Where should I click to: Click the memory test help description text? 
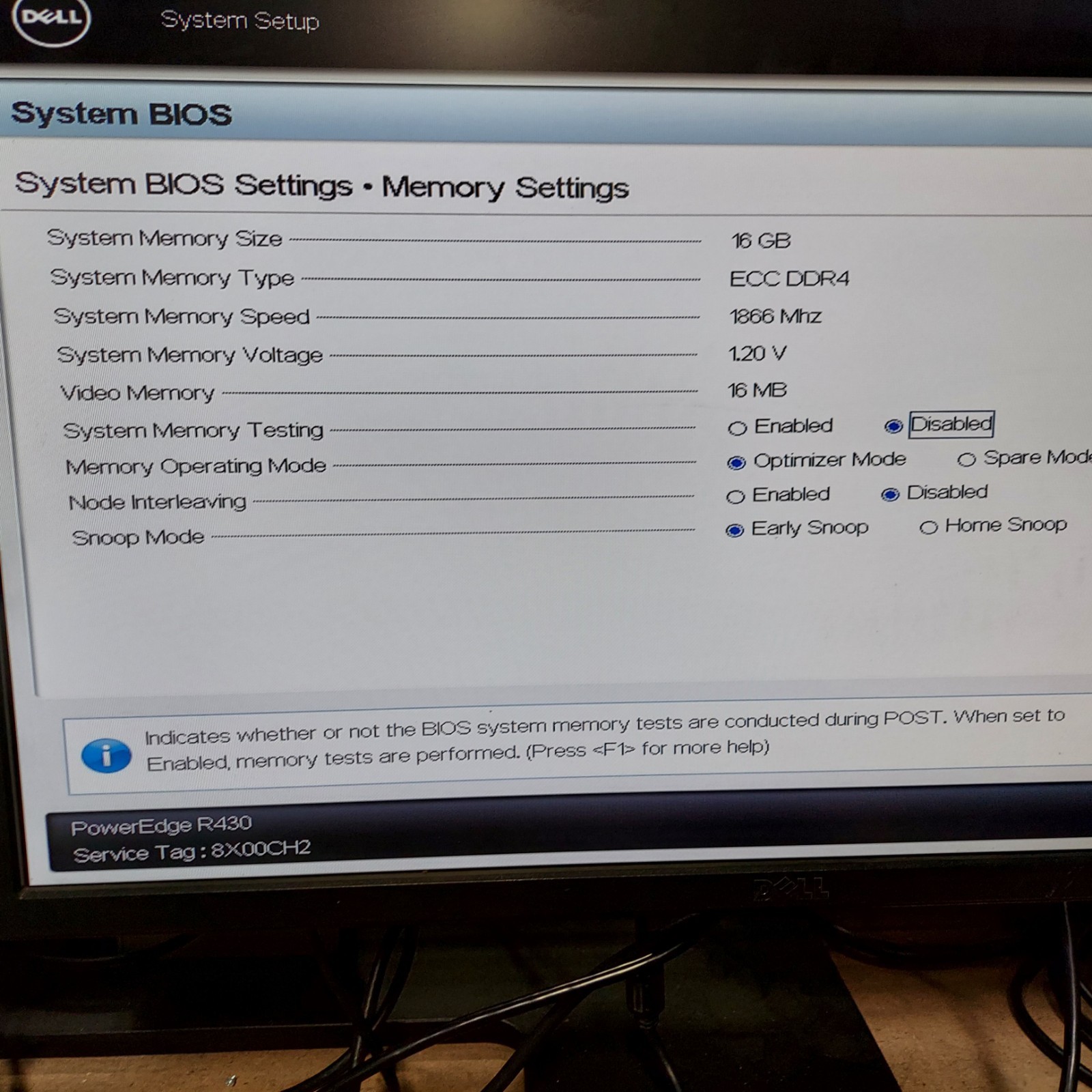coord(604,740)
